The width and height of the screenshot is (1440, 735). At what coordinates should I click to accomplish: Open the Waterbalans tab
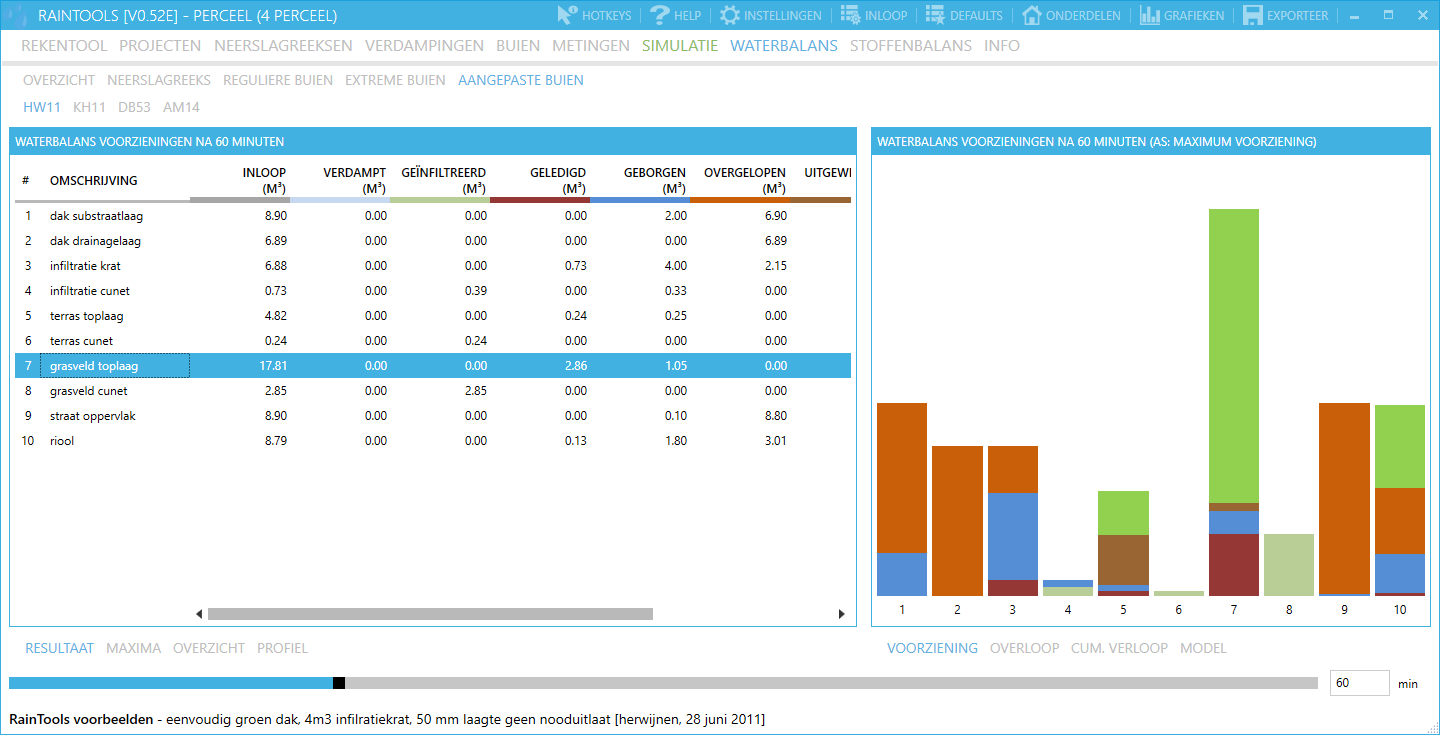784,45
